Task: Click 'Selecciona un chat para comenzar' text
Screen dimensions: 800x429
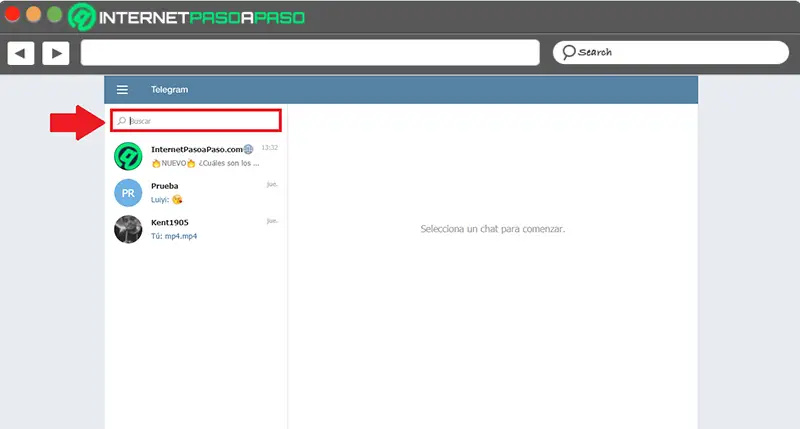Action: click(493, 229)
